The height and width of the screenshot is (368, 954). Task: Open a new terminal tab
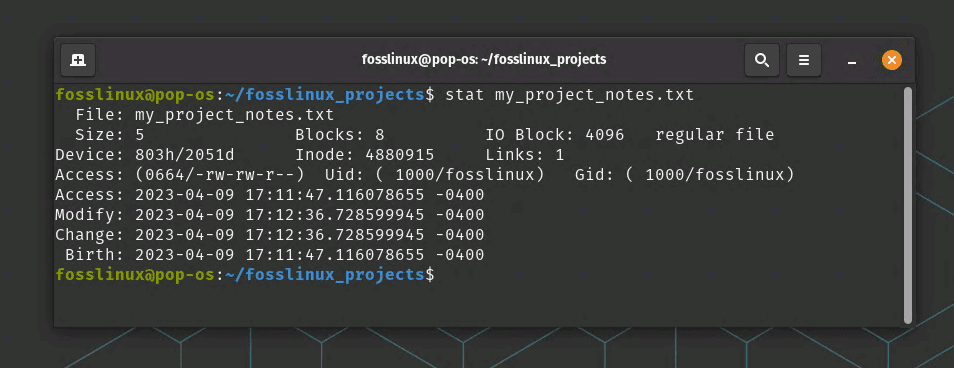pyautogui.click(x=78, y=60)
